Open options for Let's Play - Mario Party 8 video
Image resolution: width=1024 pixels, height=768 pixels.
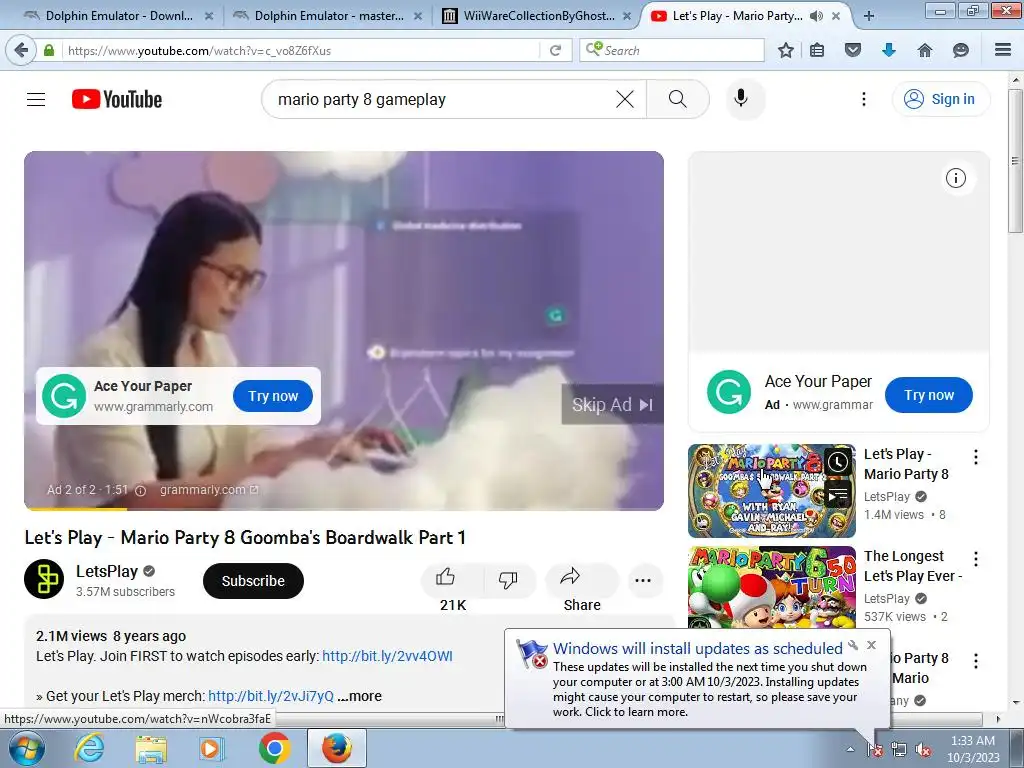coord(976,457)
